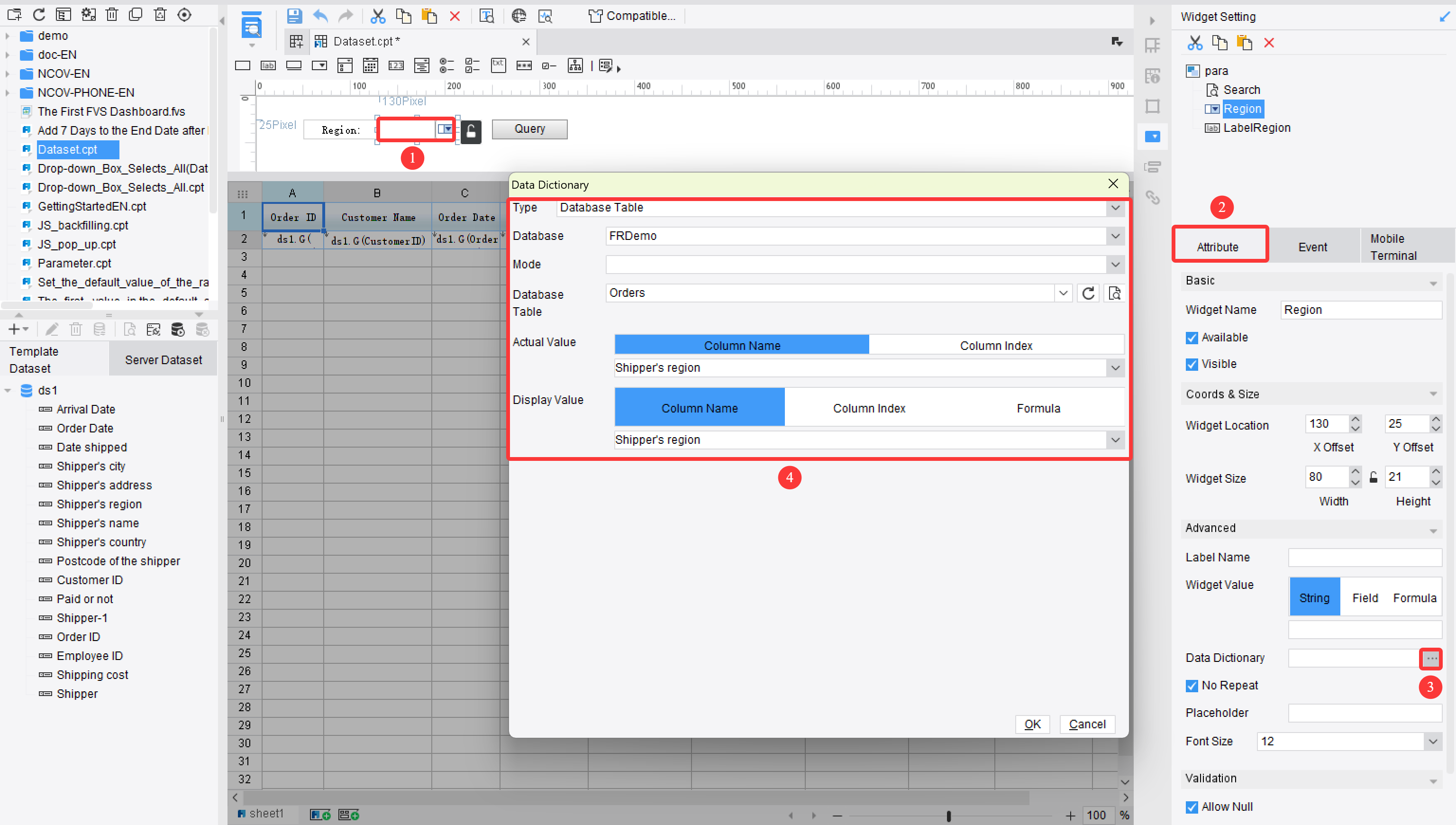
Task: Select Column Index for Display Value
Action: click(x=869, y=408)
